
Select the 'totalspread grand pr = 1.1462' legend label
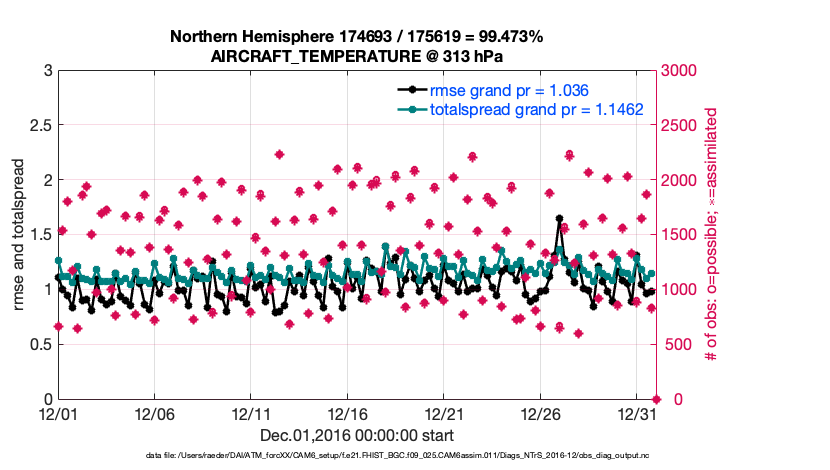tap(536, 109)
